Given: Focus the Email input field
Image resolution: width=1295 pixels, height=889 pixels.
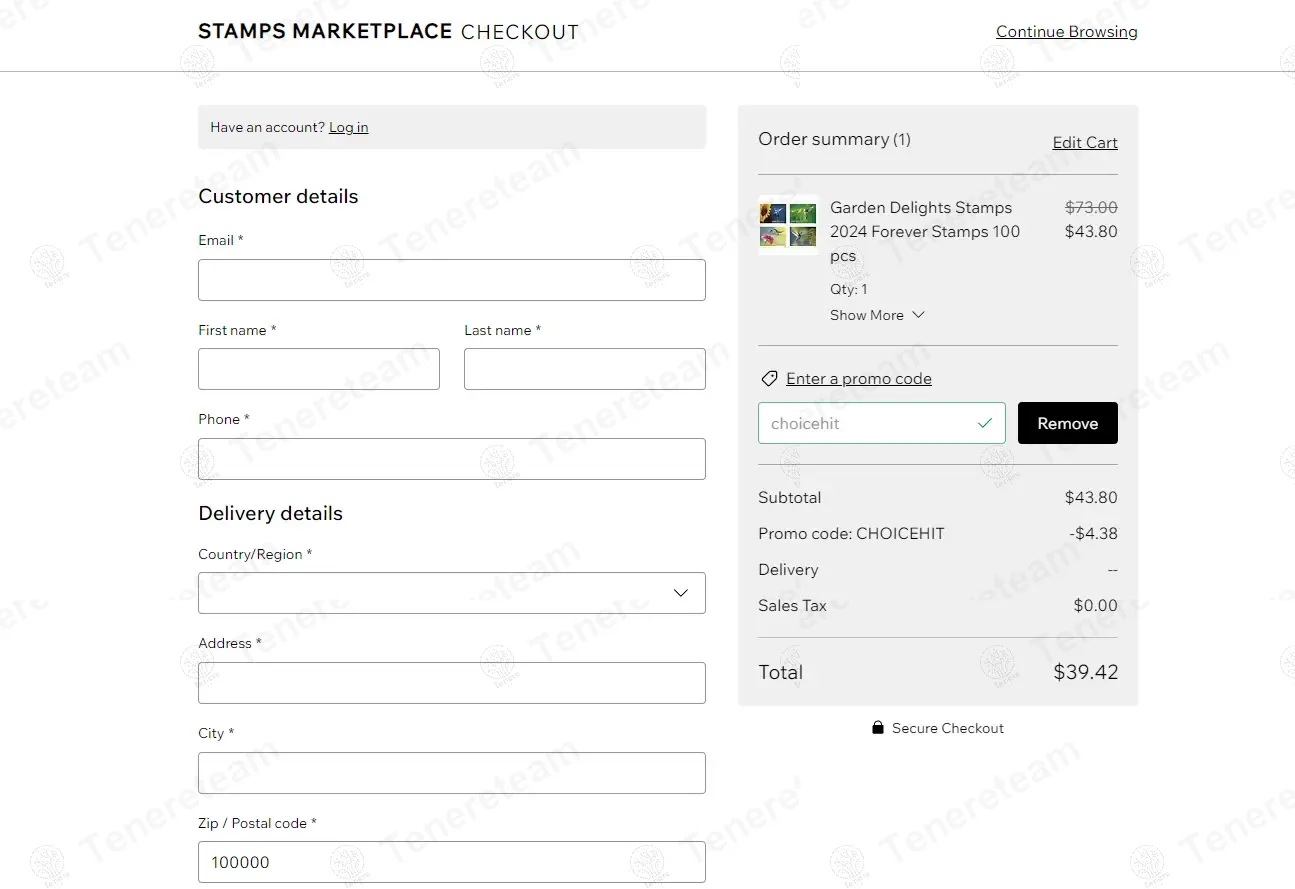Looking at the screenshot, I should point(452,280).
